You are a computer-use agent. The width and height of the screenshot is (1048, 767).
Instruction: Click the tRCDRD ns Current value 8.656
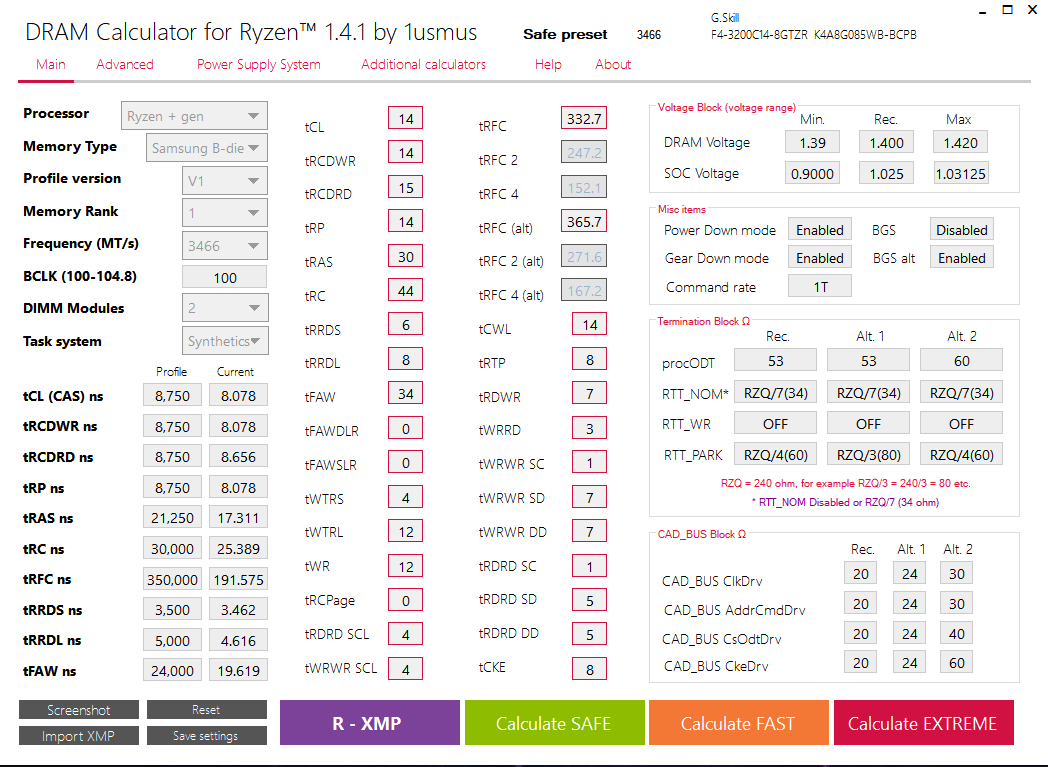click(x=238, y=456)
